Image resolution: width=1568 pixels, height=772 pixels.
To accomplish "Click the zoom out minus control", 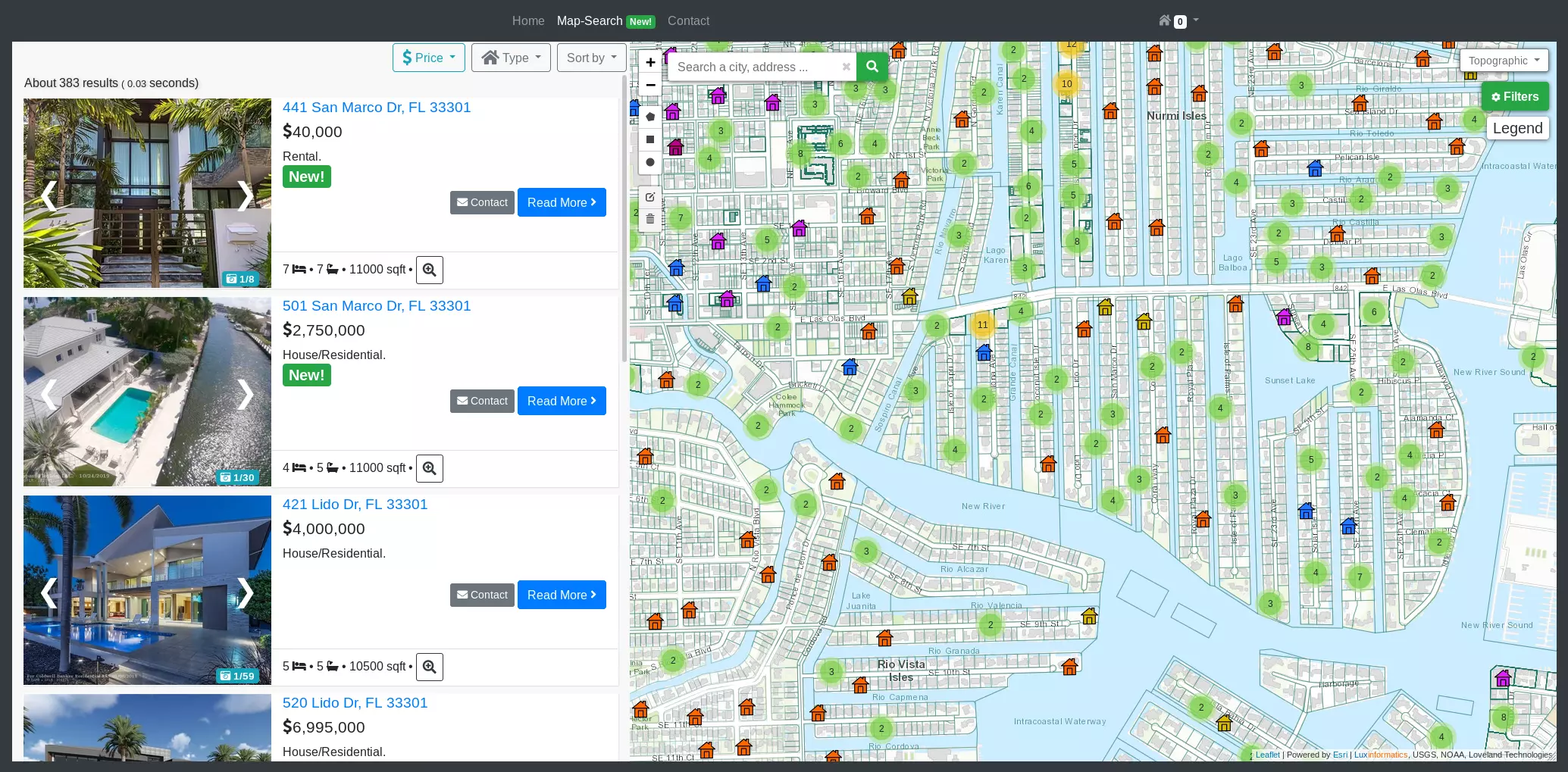I will pyautogui.click(x=650, y=85).
